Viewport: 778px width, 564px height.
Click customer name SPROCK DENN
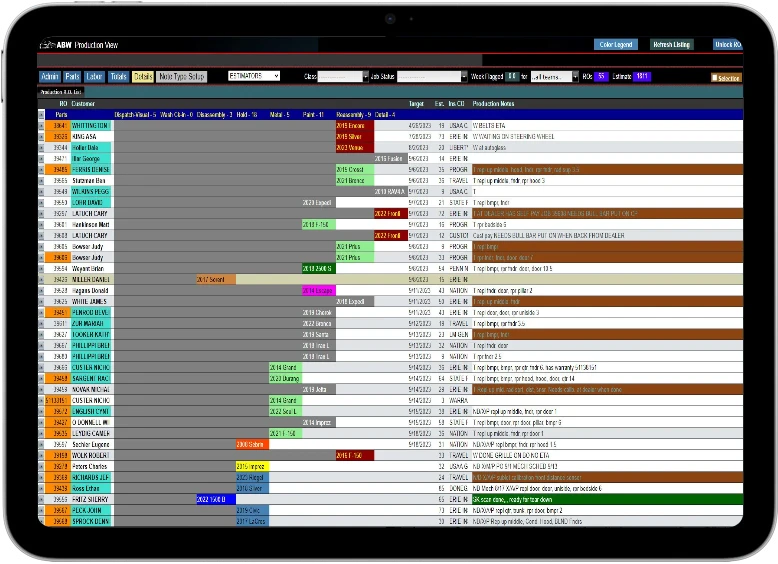pos(91,521)
